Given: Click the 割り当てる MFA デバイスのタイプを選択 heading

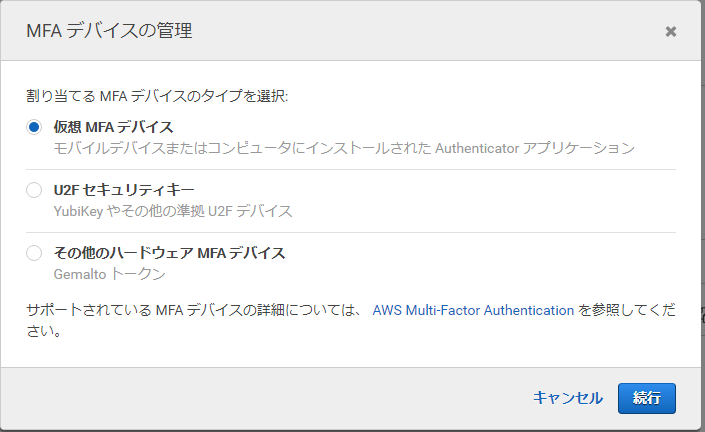Looking at the screenshot, I should (157, 96).
